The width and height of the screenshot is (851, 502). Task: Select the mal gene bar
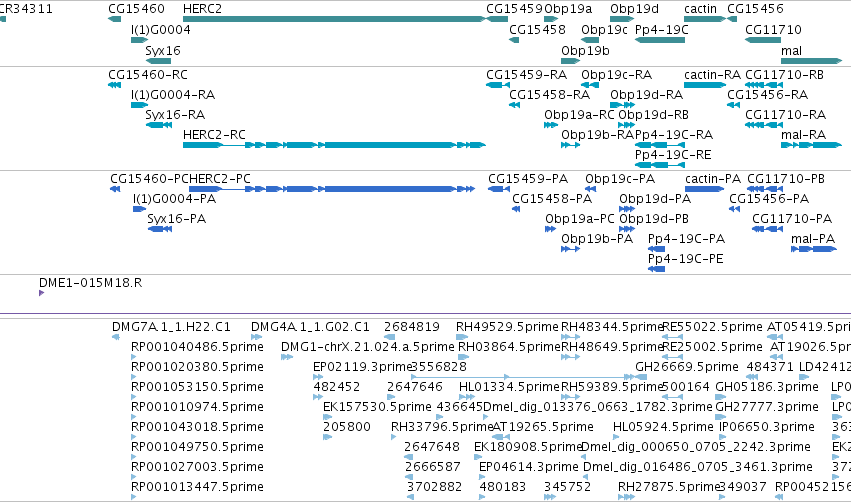pos(811,61)
